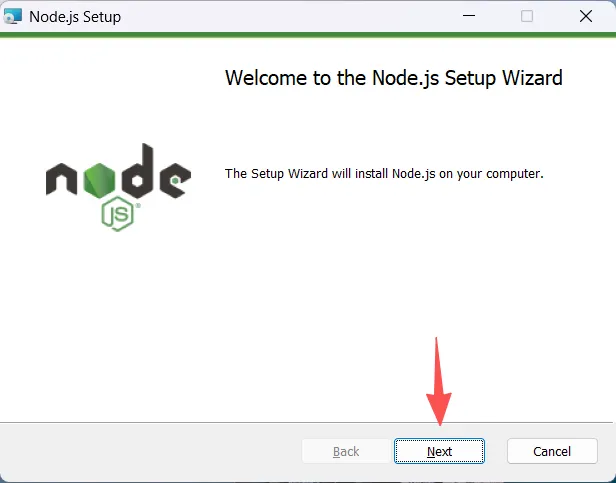Proceed by clicking the Next button
The width and height of the screenshot is (616, 483).
pos(439,451)
